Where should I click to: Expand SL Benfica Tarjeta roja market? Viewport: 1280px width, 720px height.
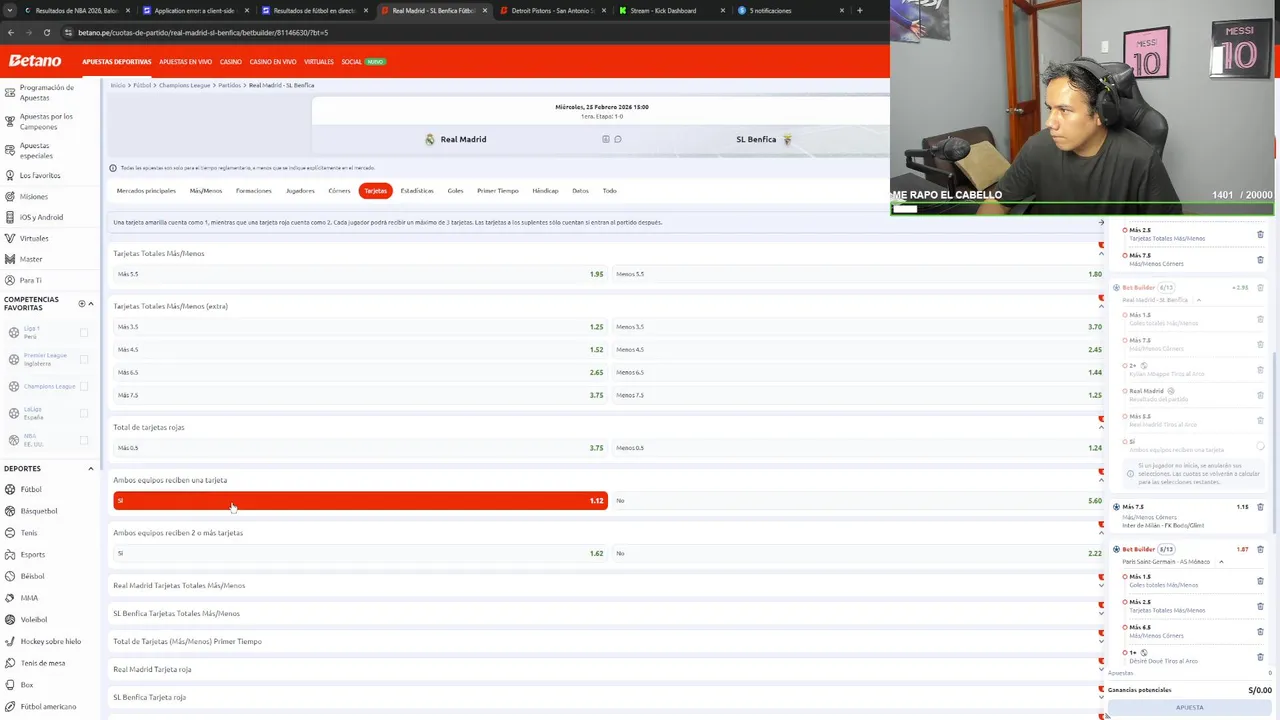pyautogui.click(x=608, y=697)
